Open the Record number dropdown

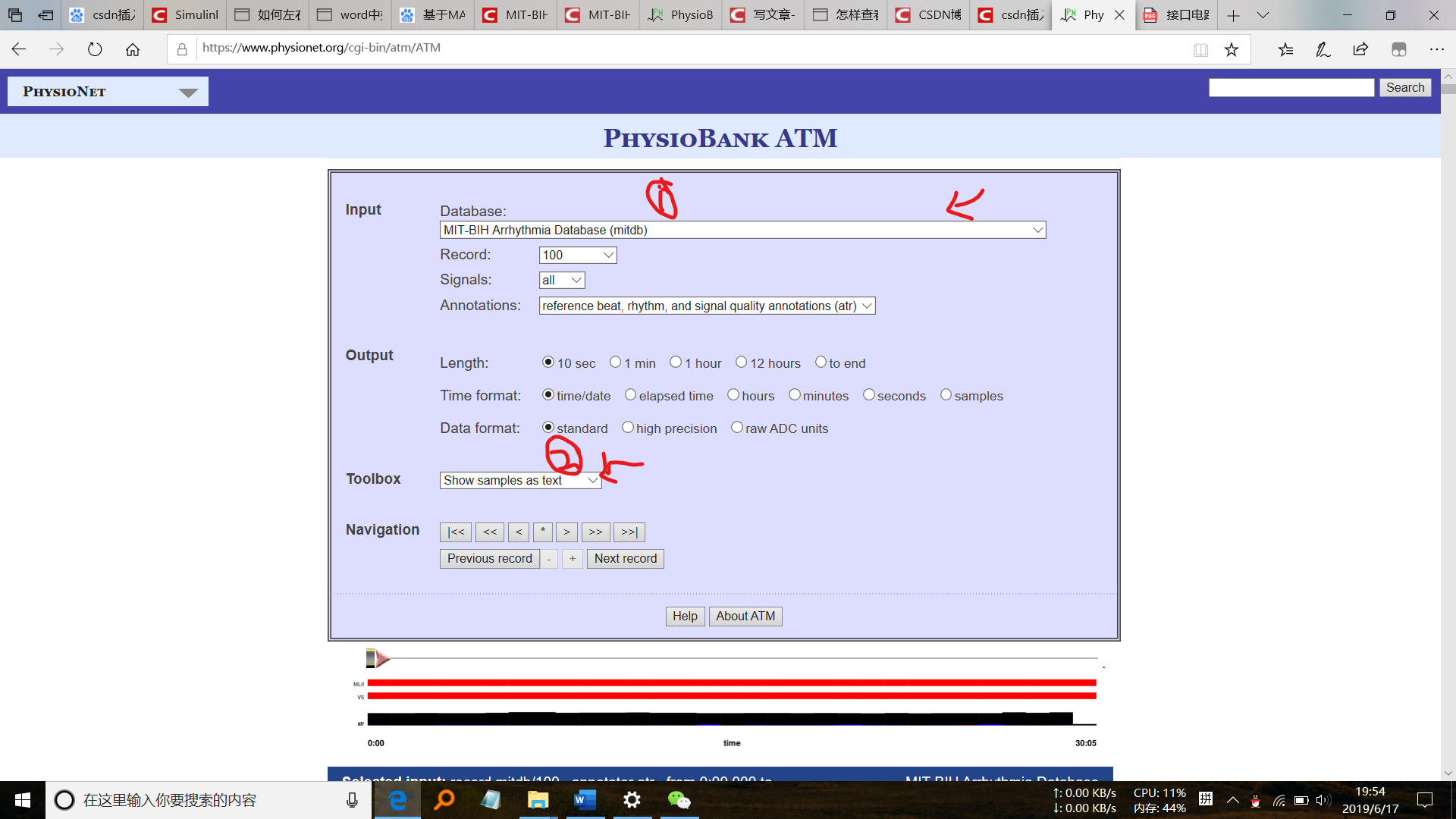[578, 255]
